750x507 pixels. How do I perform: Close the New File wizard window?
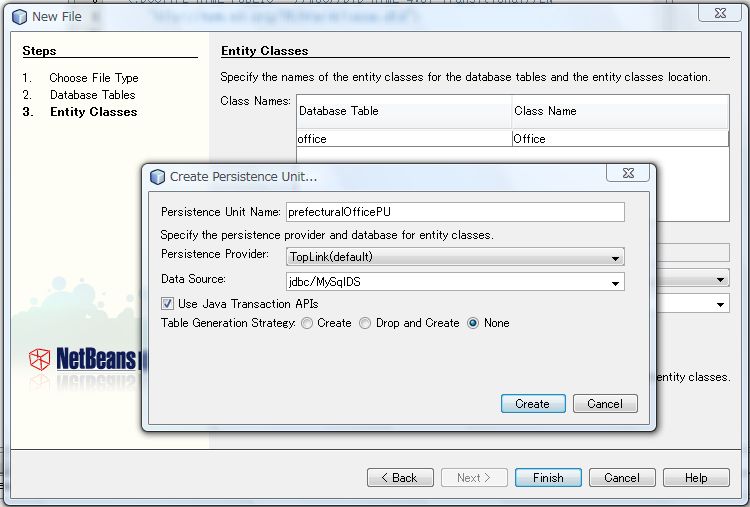tap(714, 14)
